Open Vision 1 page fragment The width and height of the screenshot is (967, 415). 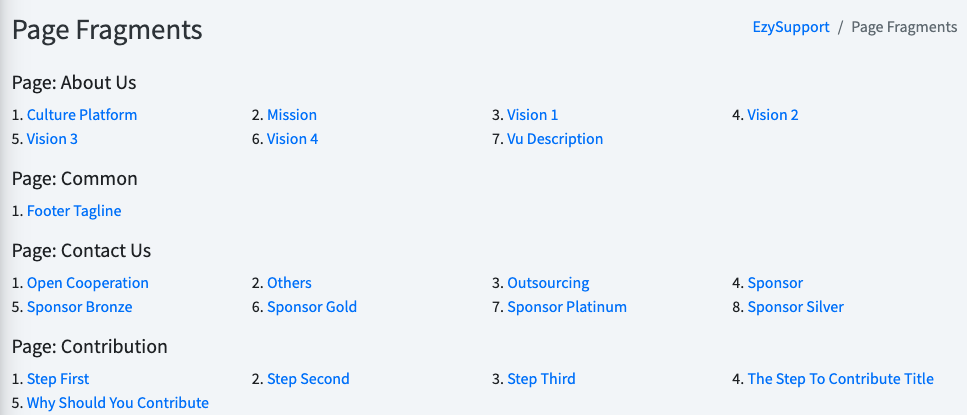533,115
